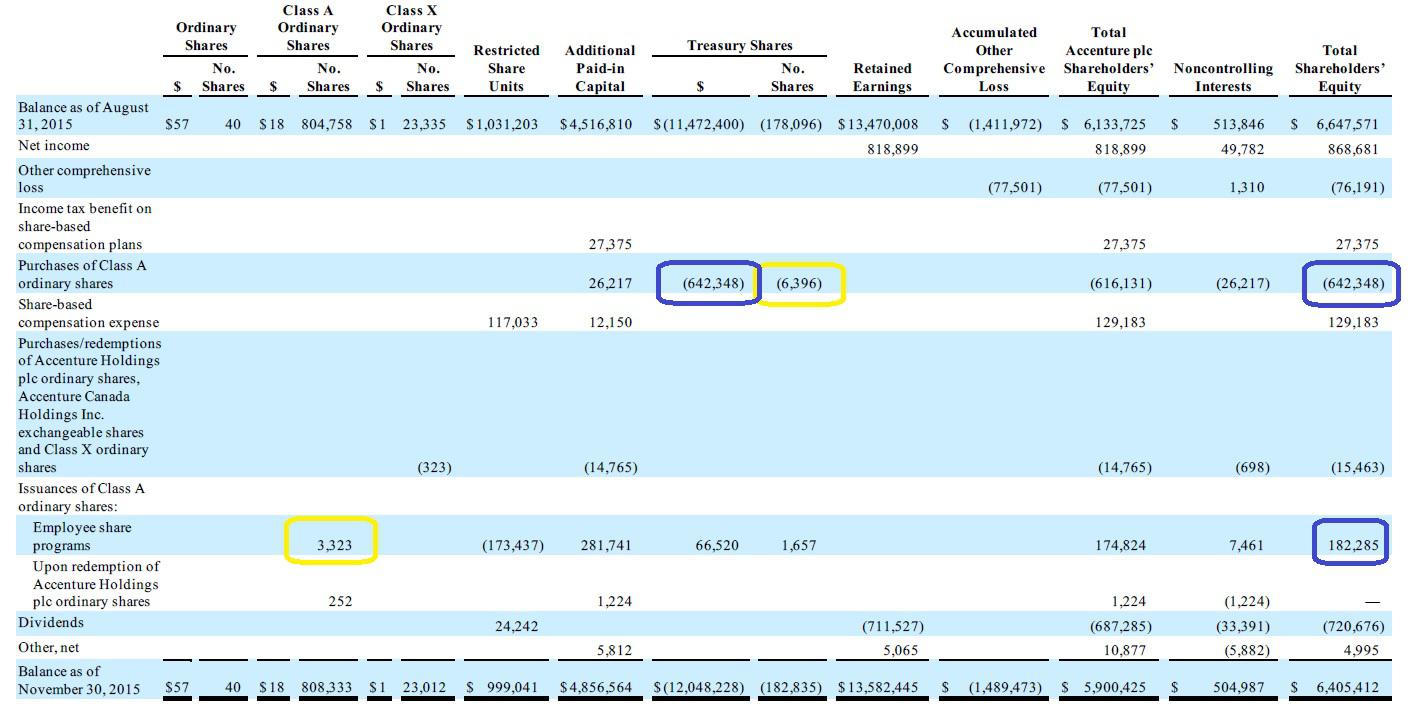Select "Upon redemption of Accenture Holdings plc" label
The image size is (1411, 706).
click(x=96, y=584)
